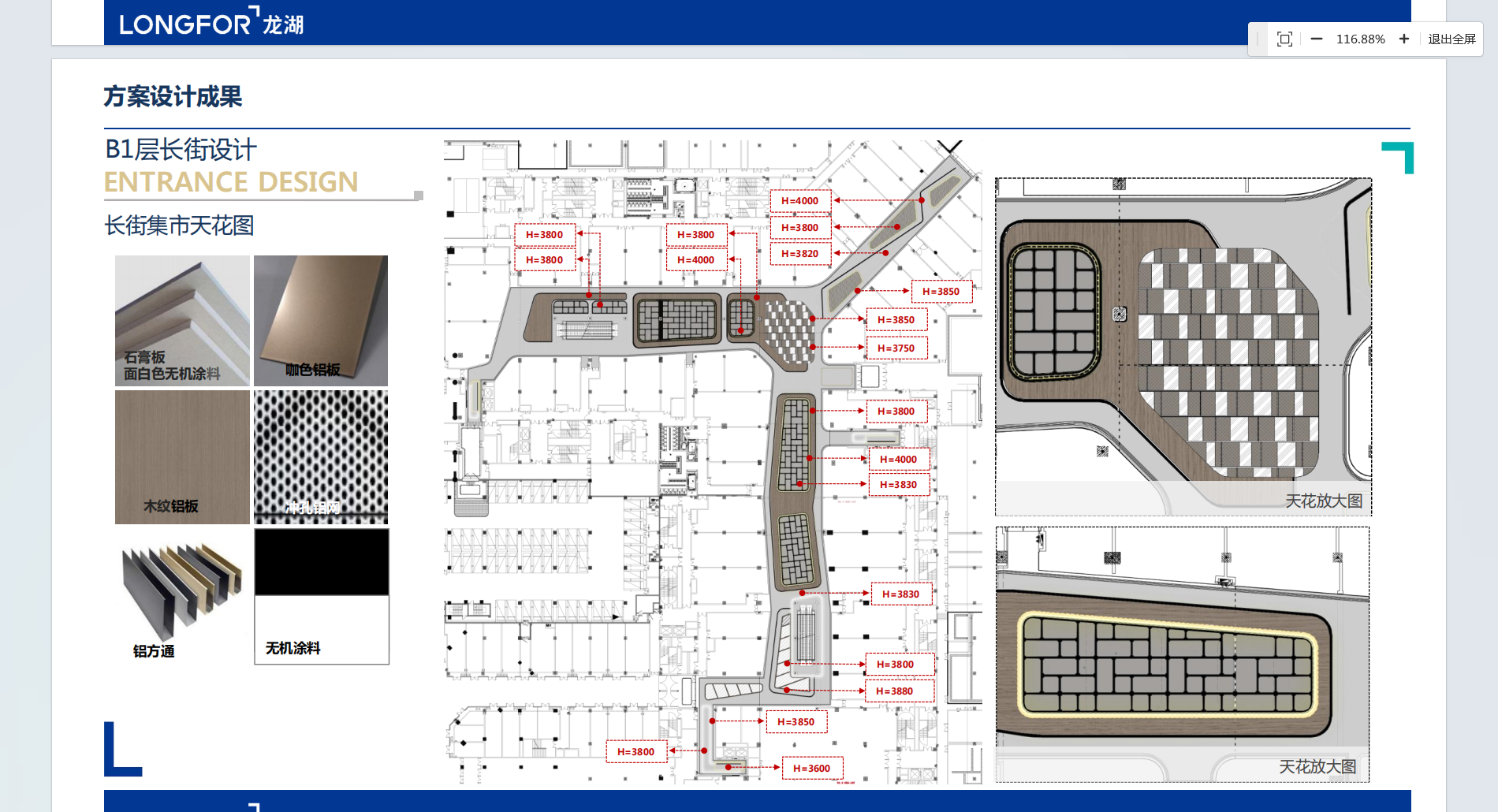Select the H=3880 height label
The height and width of the screenshot is (812, 1498).
[x=894, y=691]
